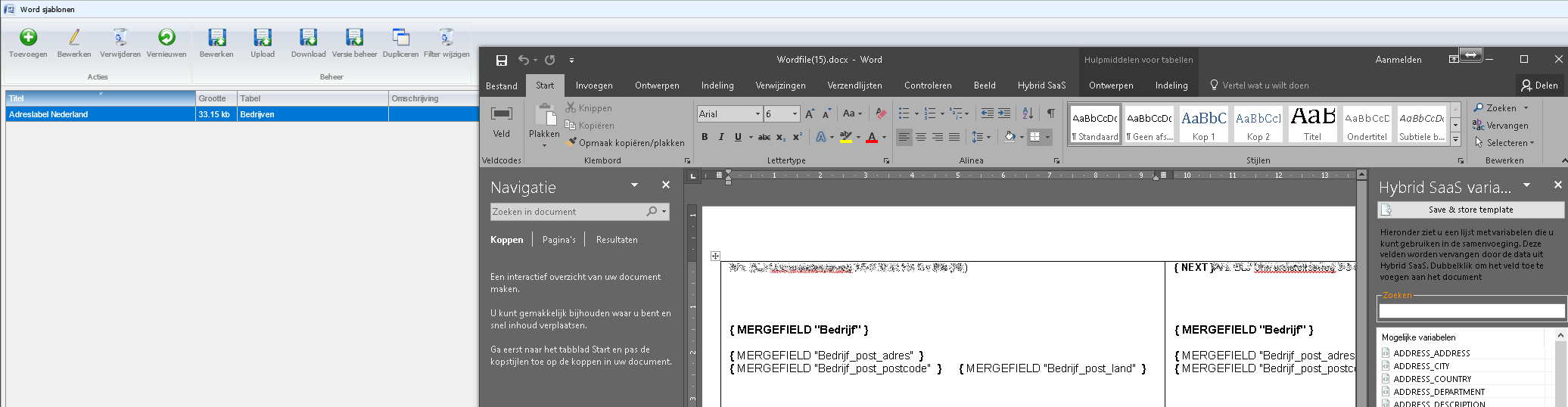Toggle bold formatting in ribbon
The width and height of the screenshot is (1568, 407).
click(705, 137)
